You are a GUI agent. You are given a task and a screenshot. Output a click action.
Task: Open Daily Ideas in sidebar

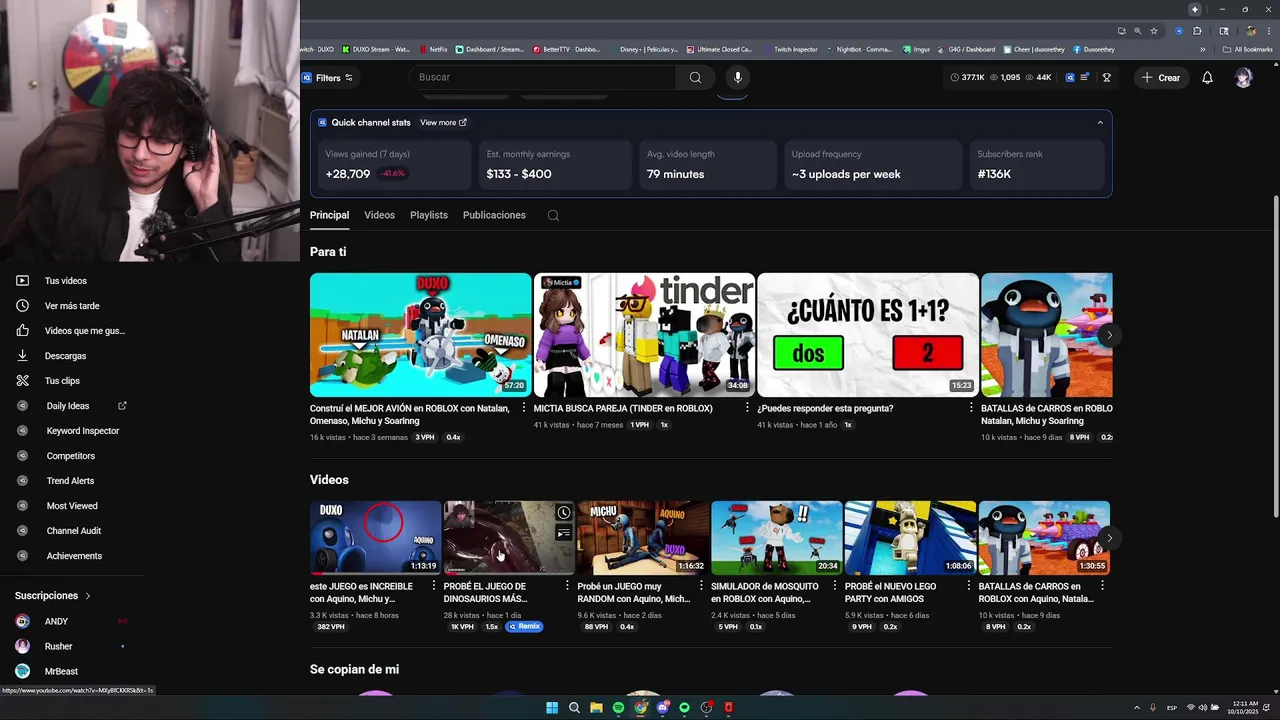pos(68,406)
